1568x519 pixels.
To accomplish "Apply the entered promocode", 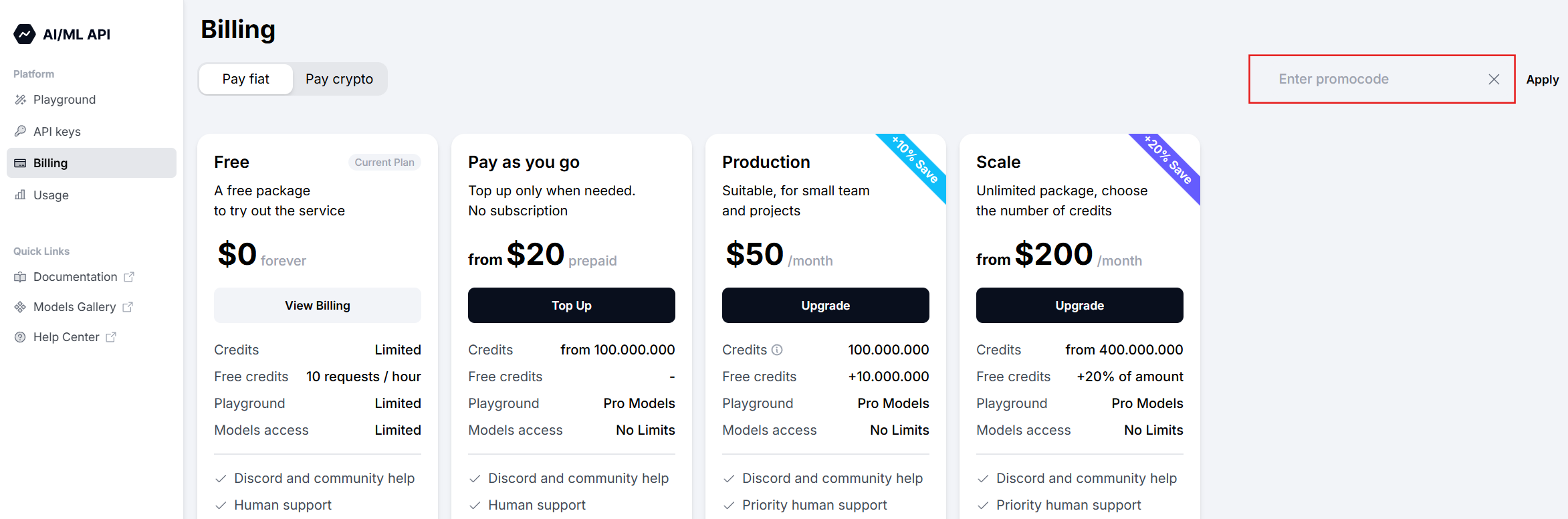I will [x=1542, y=80].
